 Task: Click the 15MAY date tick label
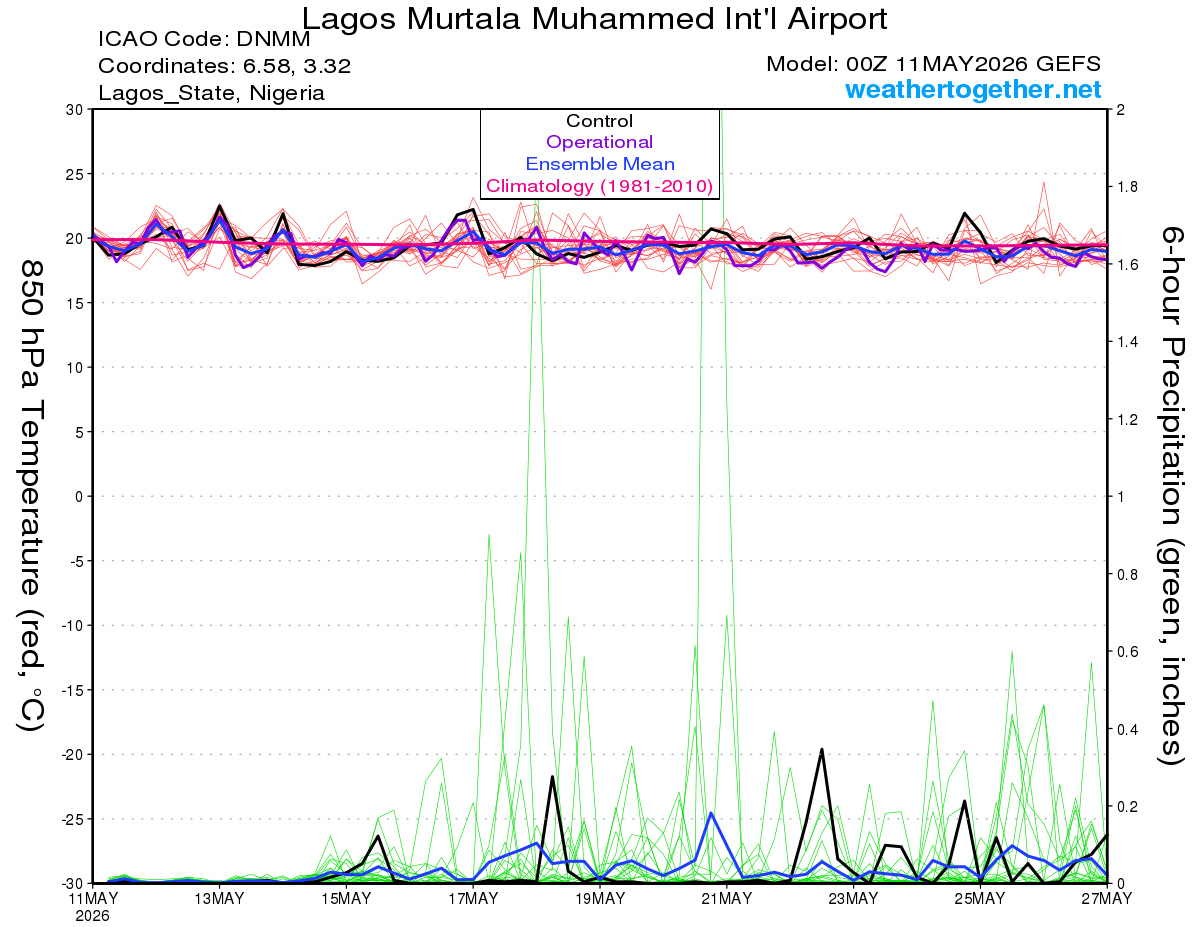point(346,898)
